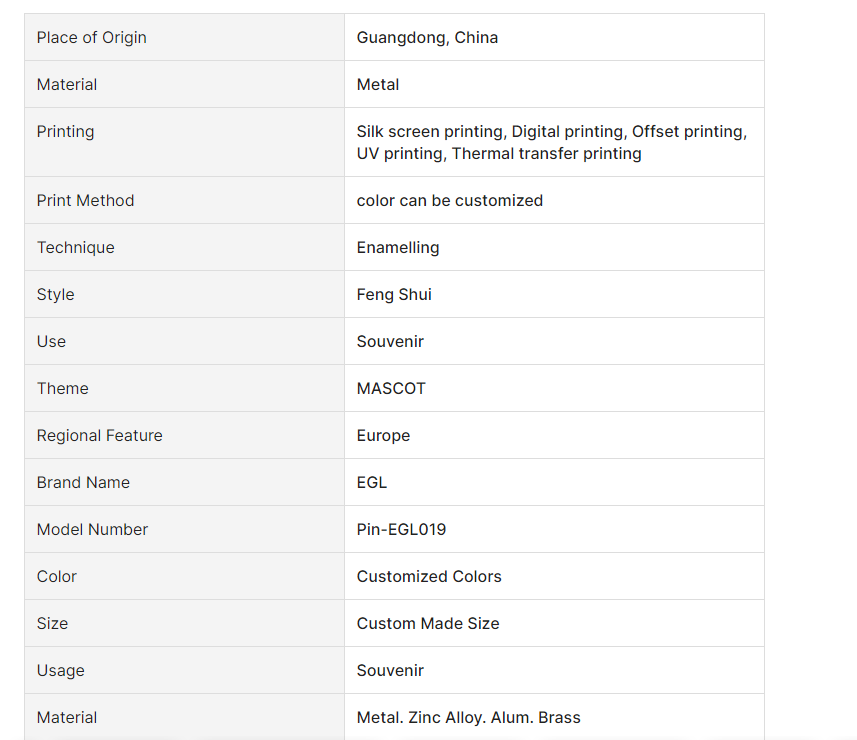Select the "Technique" row label
The width and height of the screenshot is (857, 740).
click(76, 248)
